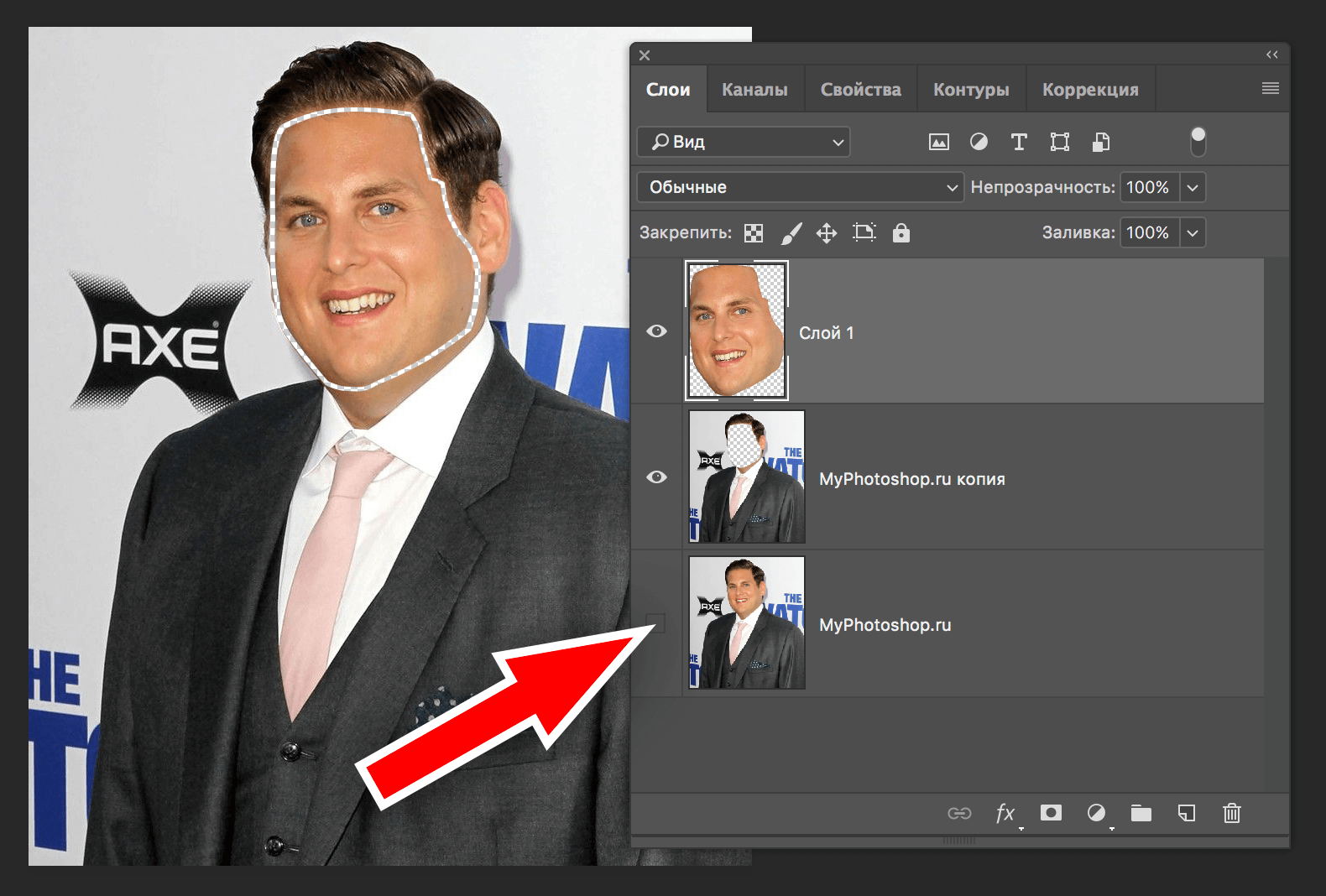This screenshot has height=896, width=1326.
Task: Show the MyPhotoshop.ru bottom layer
Action: (x=655, y=623)
